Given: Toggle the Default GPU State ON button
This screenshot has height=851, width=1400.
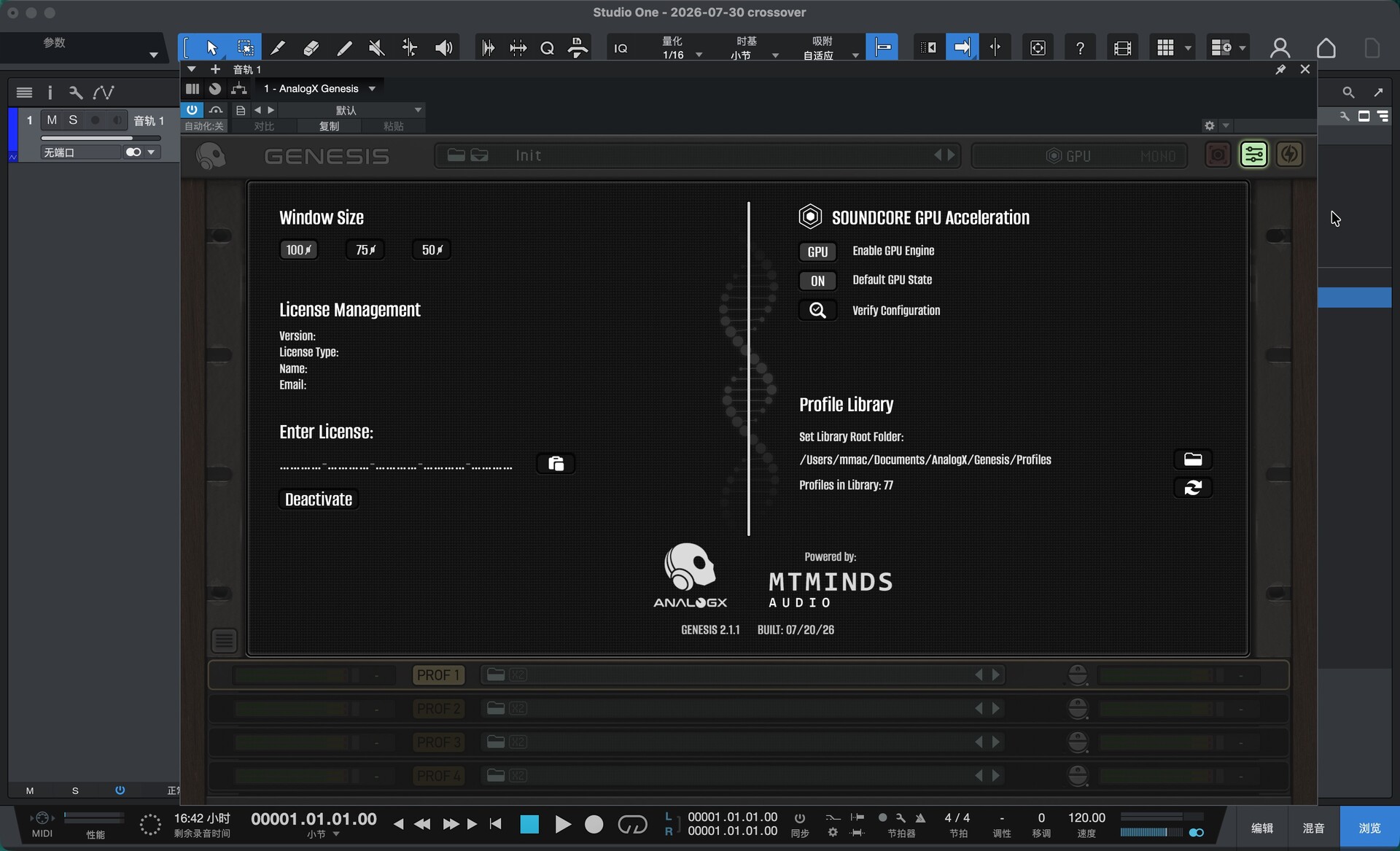Looking at the screenshot, I should (817, 281).
